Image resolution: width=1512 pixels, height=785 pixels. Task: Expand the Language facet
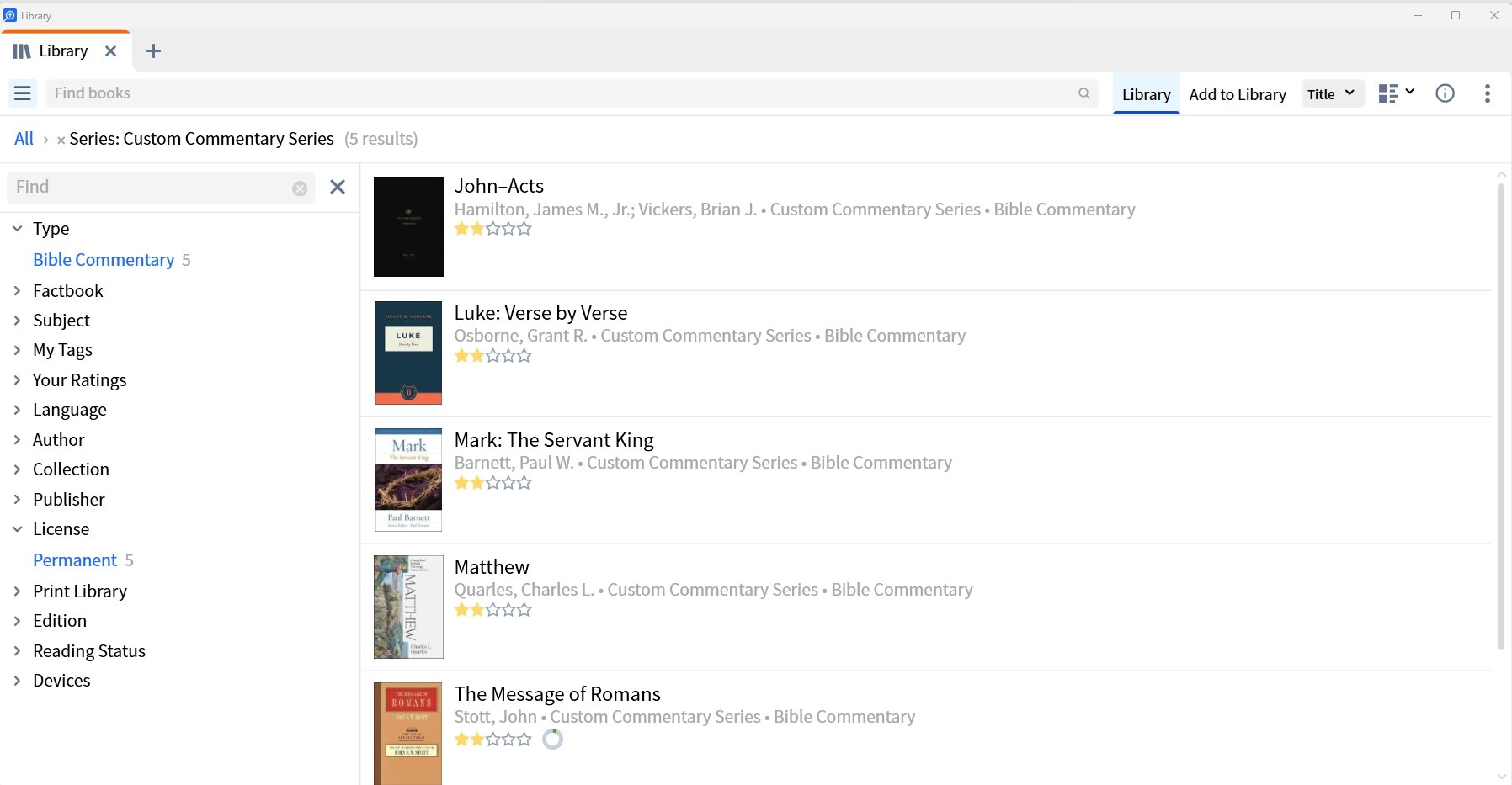coord(17,410)
